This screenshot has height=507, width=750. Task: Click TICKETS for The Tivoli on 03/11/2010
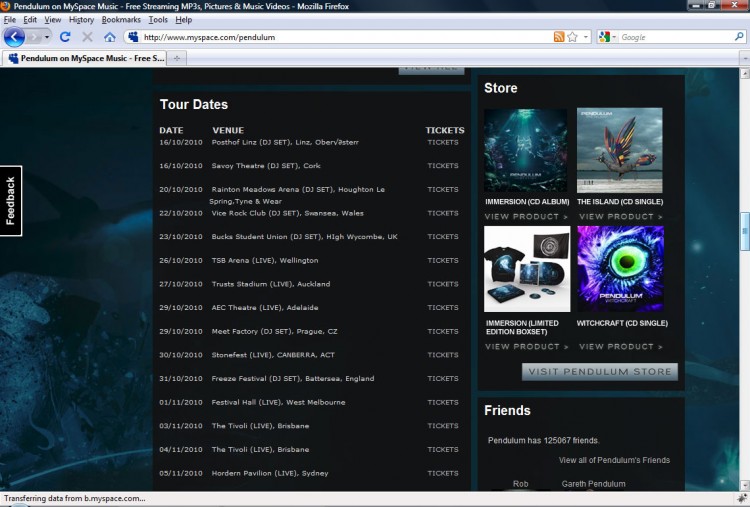[x=443, y=425]
